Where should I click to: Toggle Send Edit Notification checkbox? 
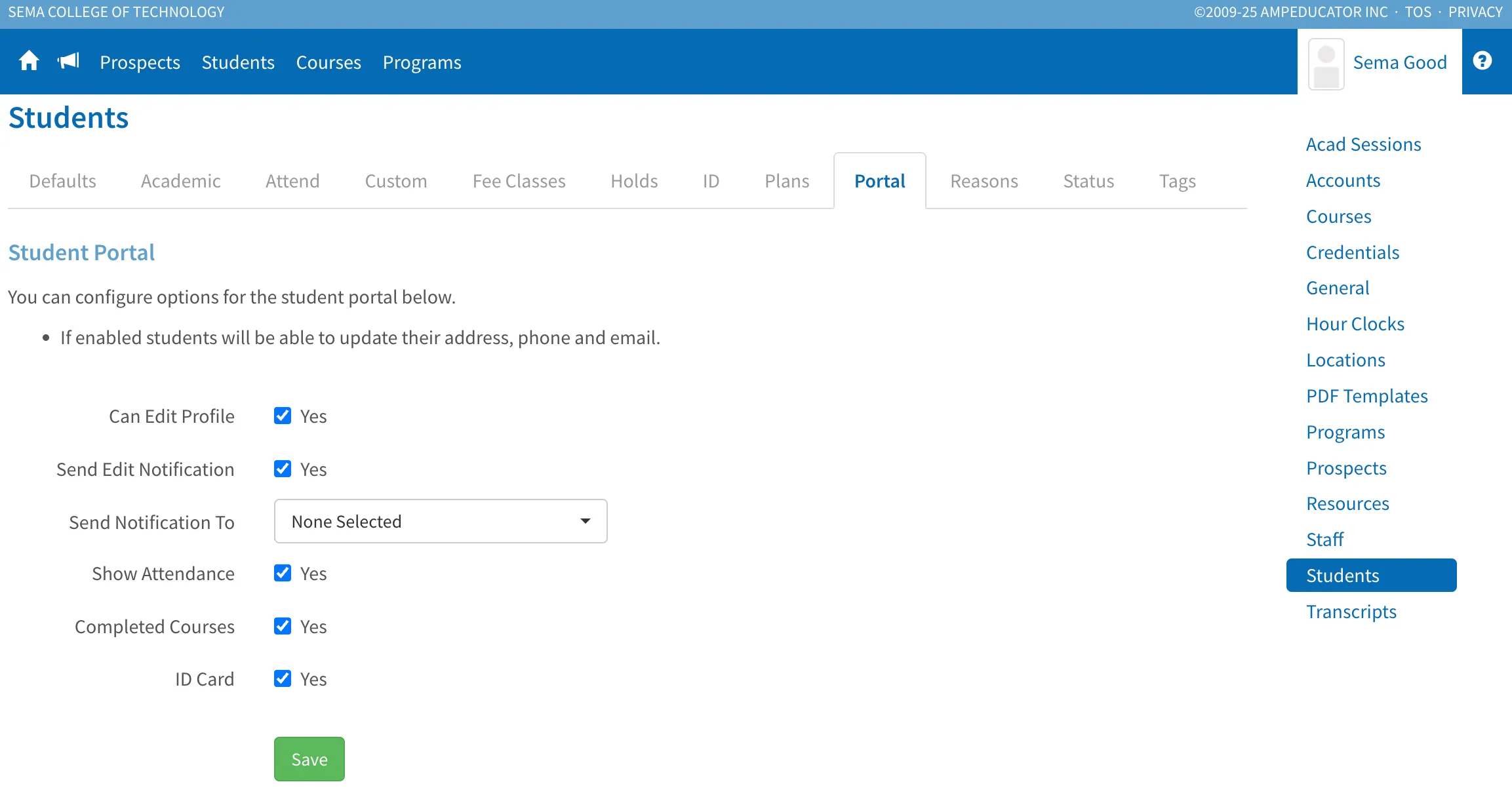coord(283,469)
